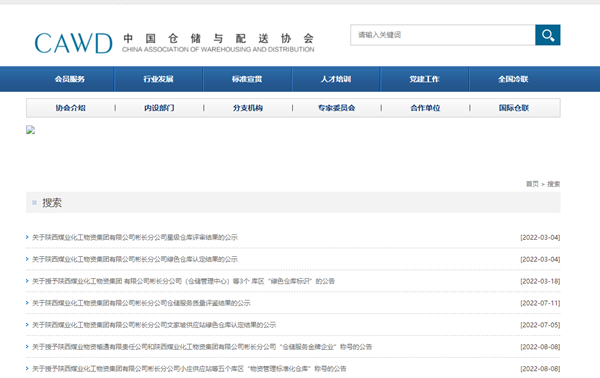Click the date [2022-07-11]
This screenshot has width=600, height=378.
click(540, 303)
